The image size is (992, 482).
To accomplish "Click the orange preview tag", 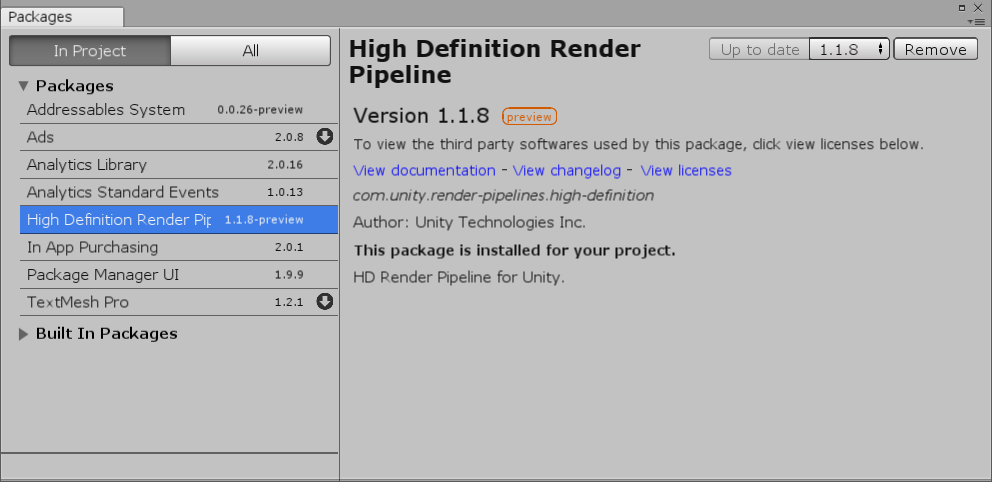I will pos(529,117).
